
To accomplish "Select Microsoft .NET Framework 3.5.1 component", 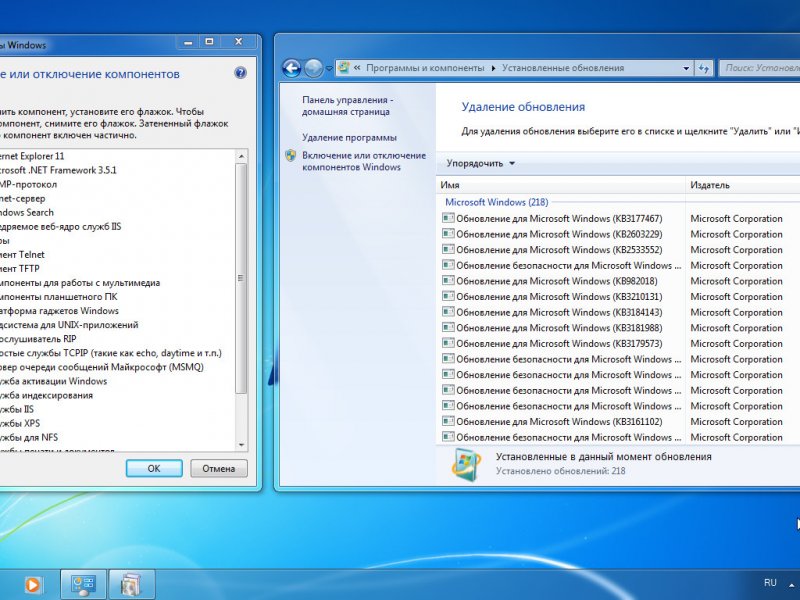I will coord(58,170).
